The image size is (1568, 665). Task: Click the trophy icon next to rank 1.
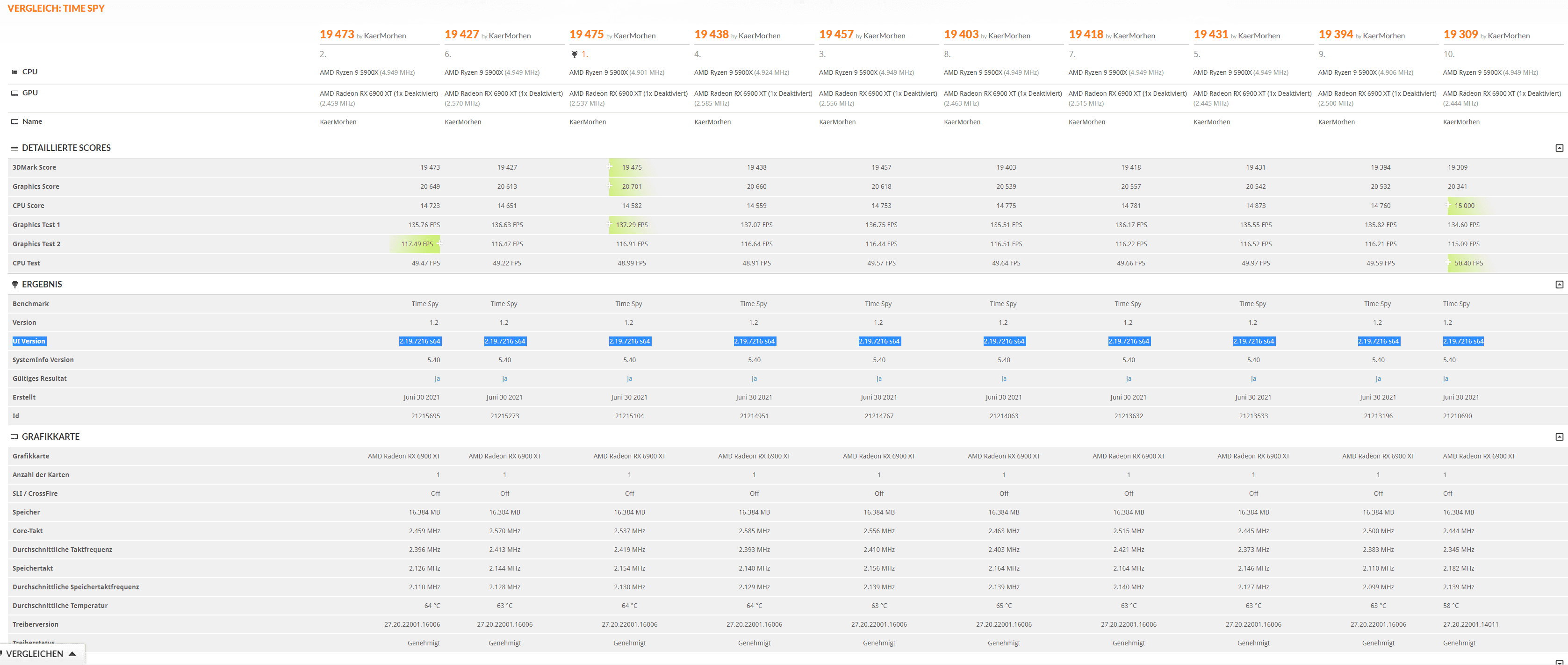coord(574,54)
